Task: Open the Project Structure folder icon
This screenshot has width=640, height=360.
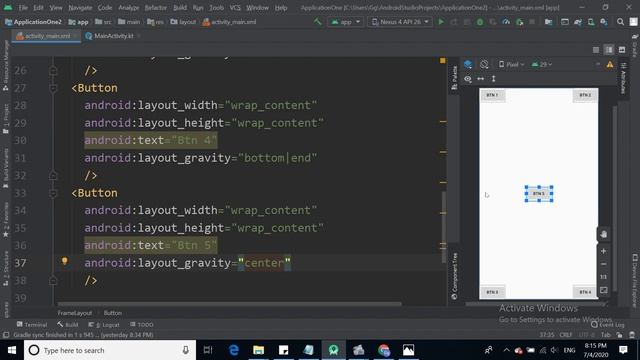Action: 548,22
